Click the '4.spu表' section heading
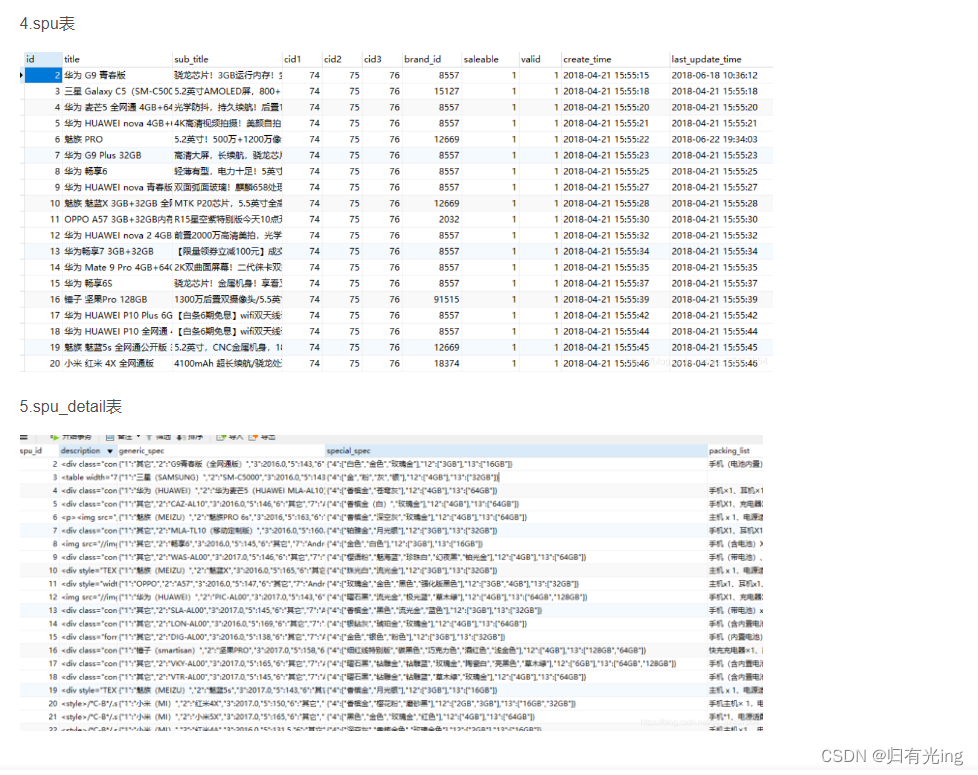Screen dimensions: 978x775 pos(47,24)
